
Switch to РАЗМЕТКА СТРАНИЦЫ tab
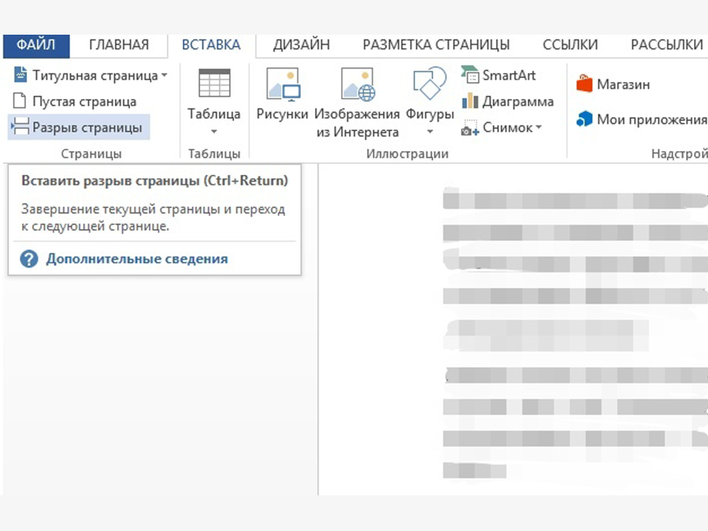point(436,45)
